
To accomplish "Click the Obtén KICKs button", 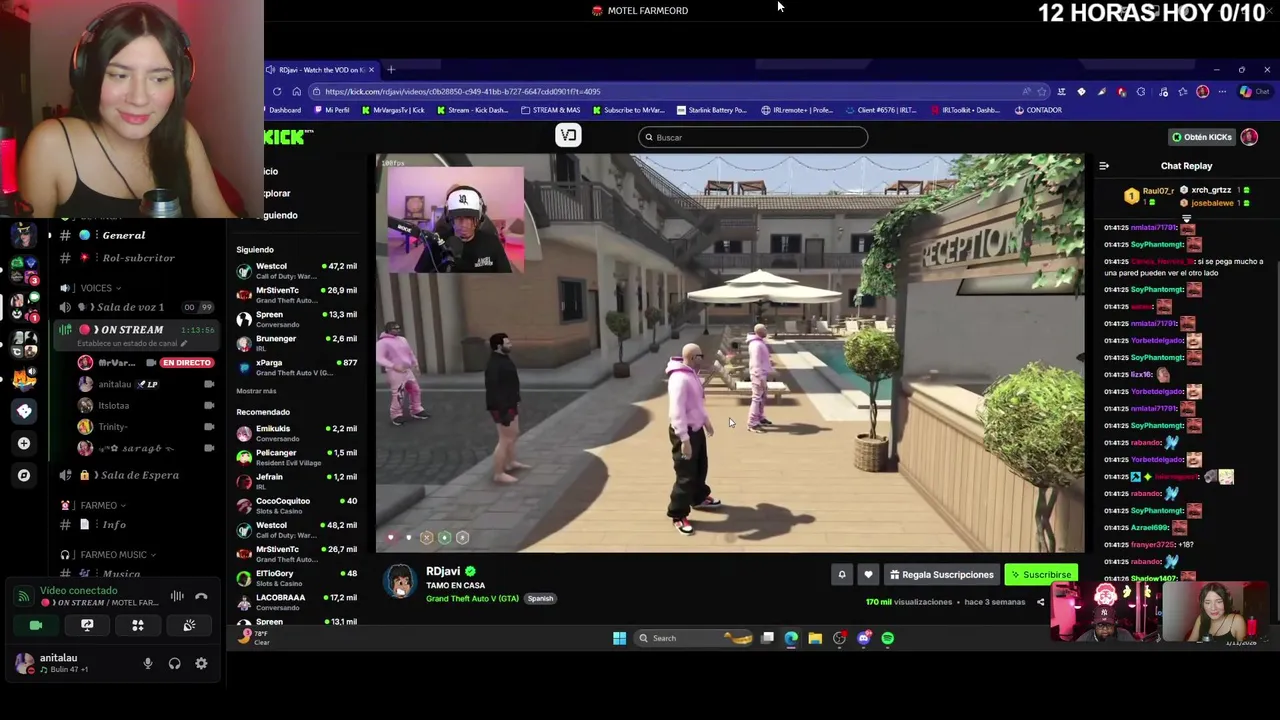I will (x=1203, y=137).
